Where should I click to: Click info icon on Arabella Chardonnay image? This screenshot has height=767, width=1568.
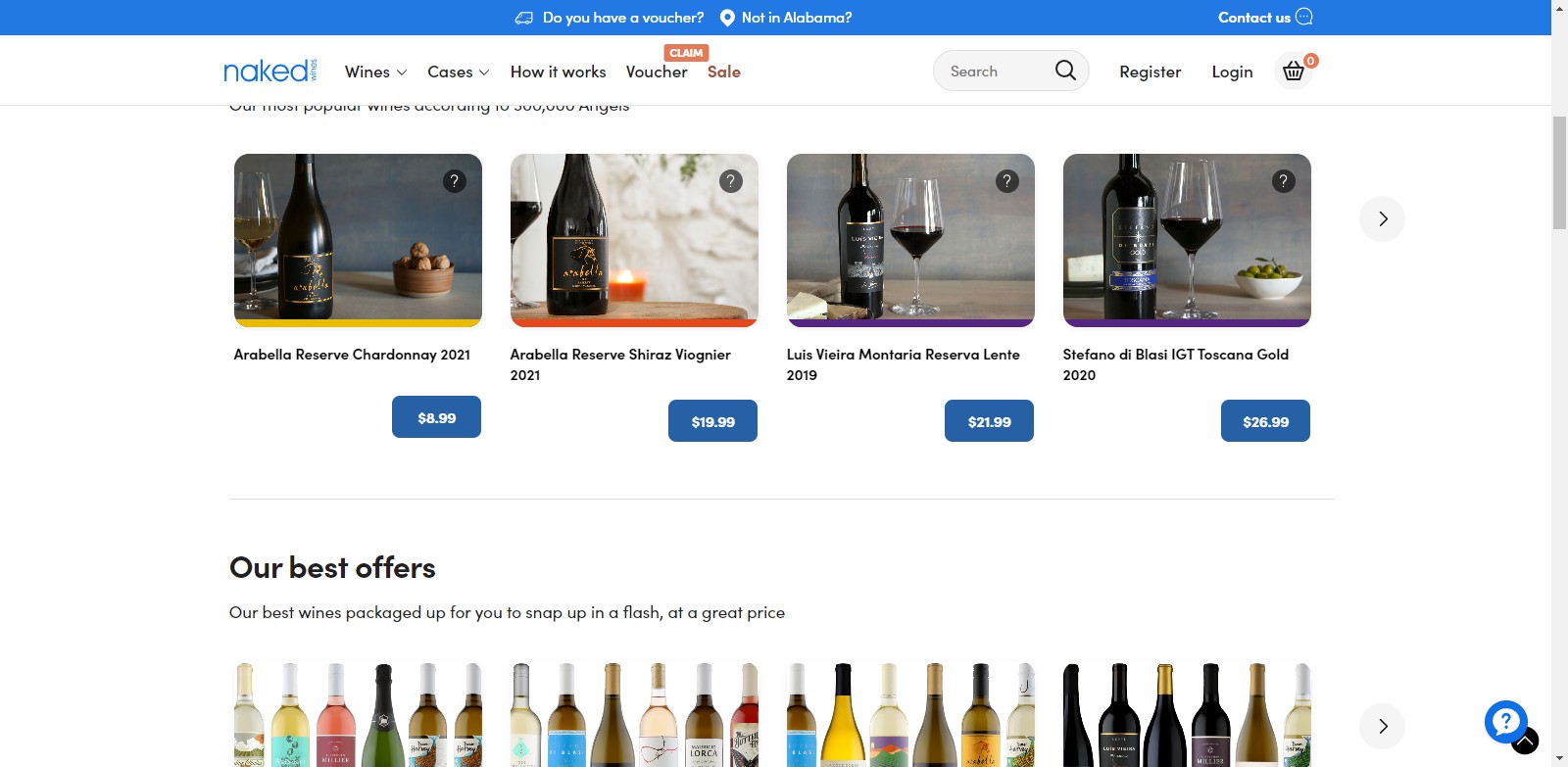coord(455,181)
